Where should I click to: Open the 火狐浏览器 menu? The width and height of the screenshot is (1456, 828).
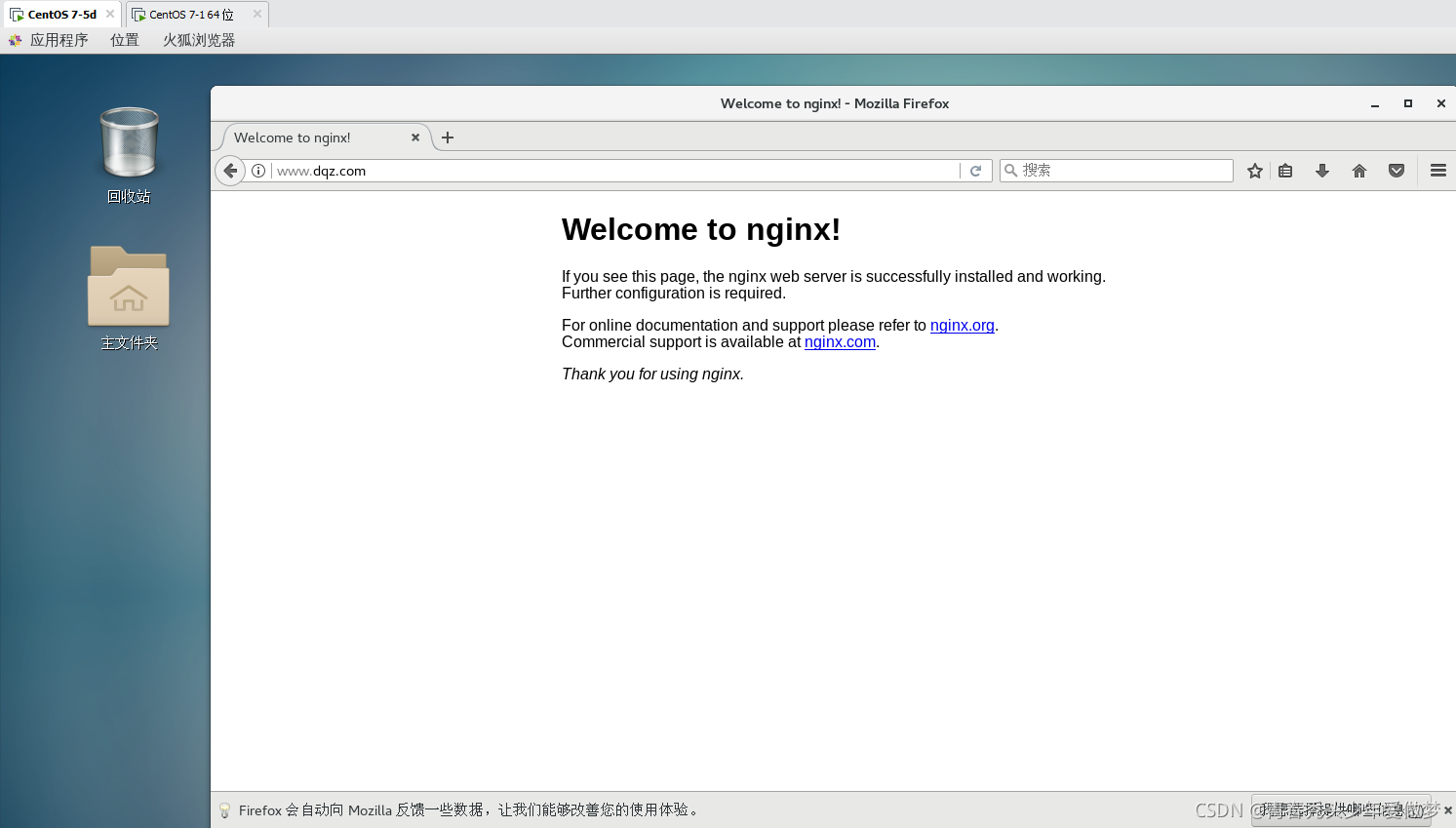[x=199, y=40]
